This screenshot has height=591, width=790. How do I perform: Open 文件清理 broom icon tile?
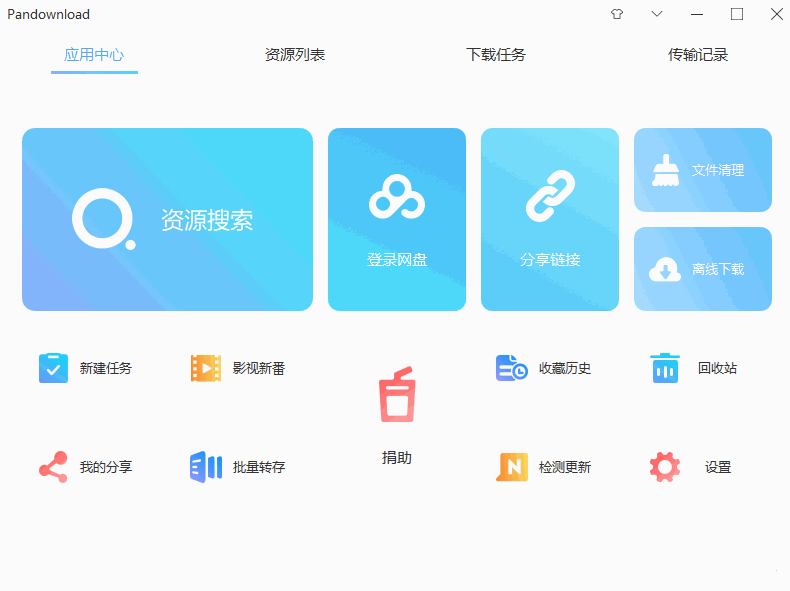(x=702, y=170)
